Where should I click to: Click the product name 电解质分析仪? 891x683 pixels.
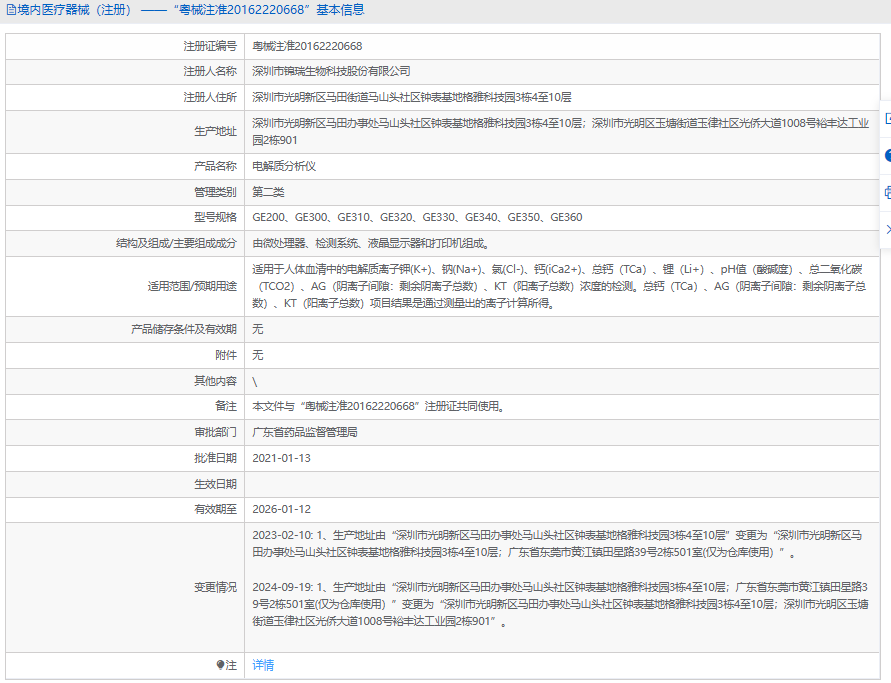(x=284, y=166)
